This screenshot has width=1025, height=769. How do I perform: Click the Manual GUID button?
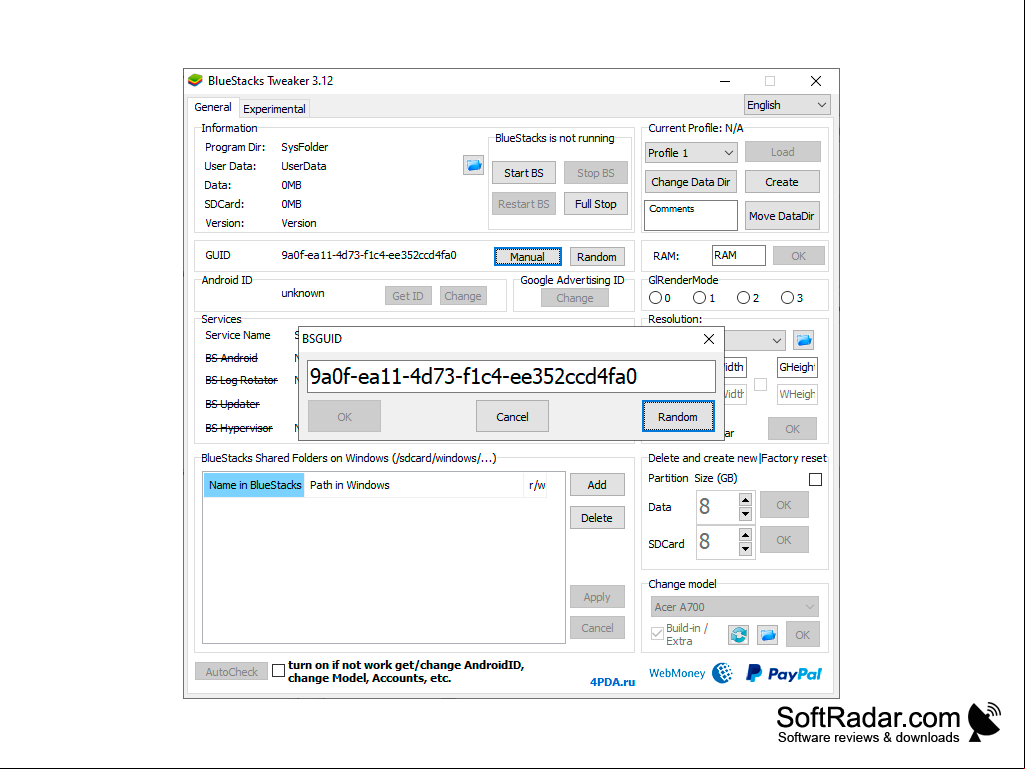[528, 256]
